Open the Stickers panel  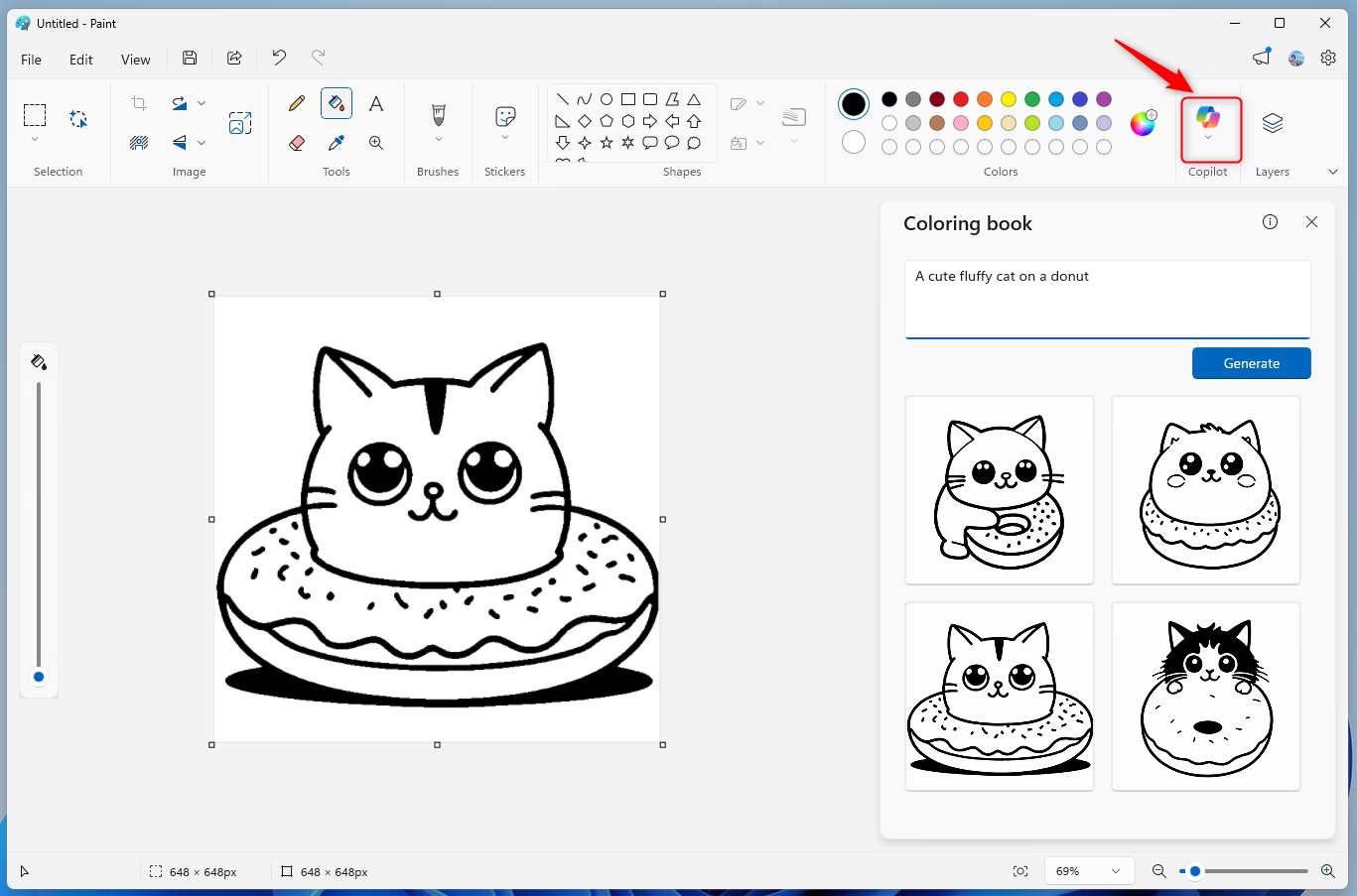coord(504,117)
